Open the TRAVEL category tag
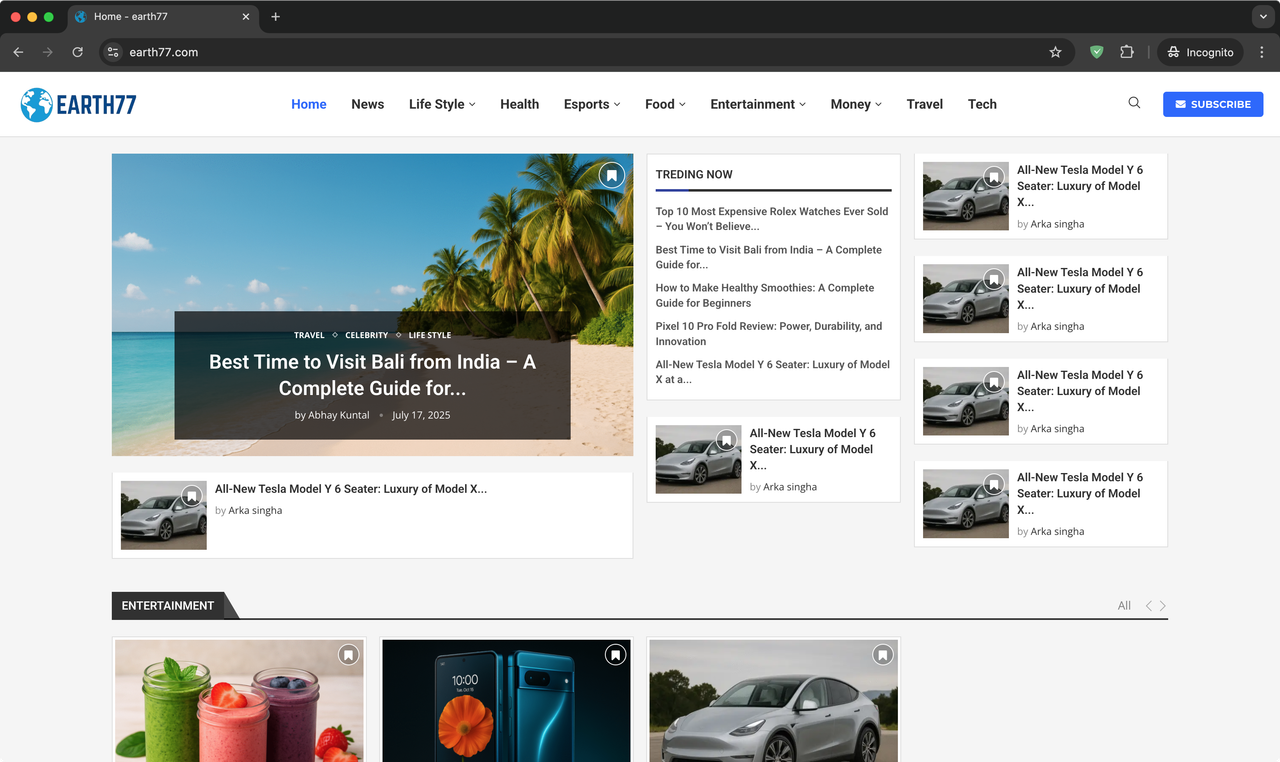 tap(309, 335)
